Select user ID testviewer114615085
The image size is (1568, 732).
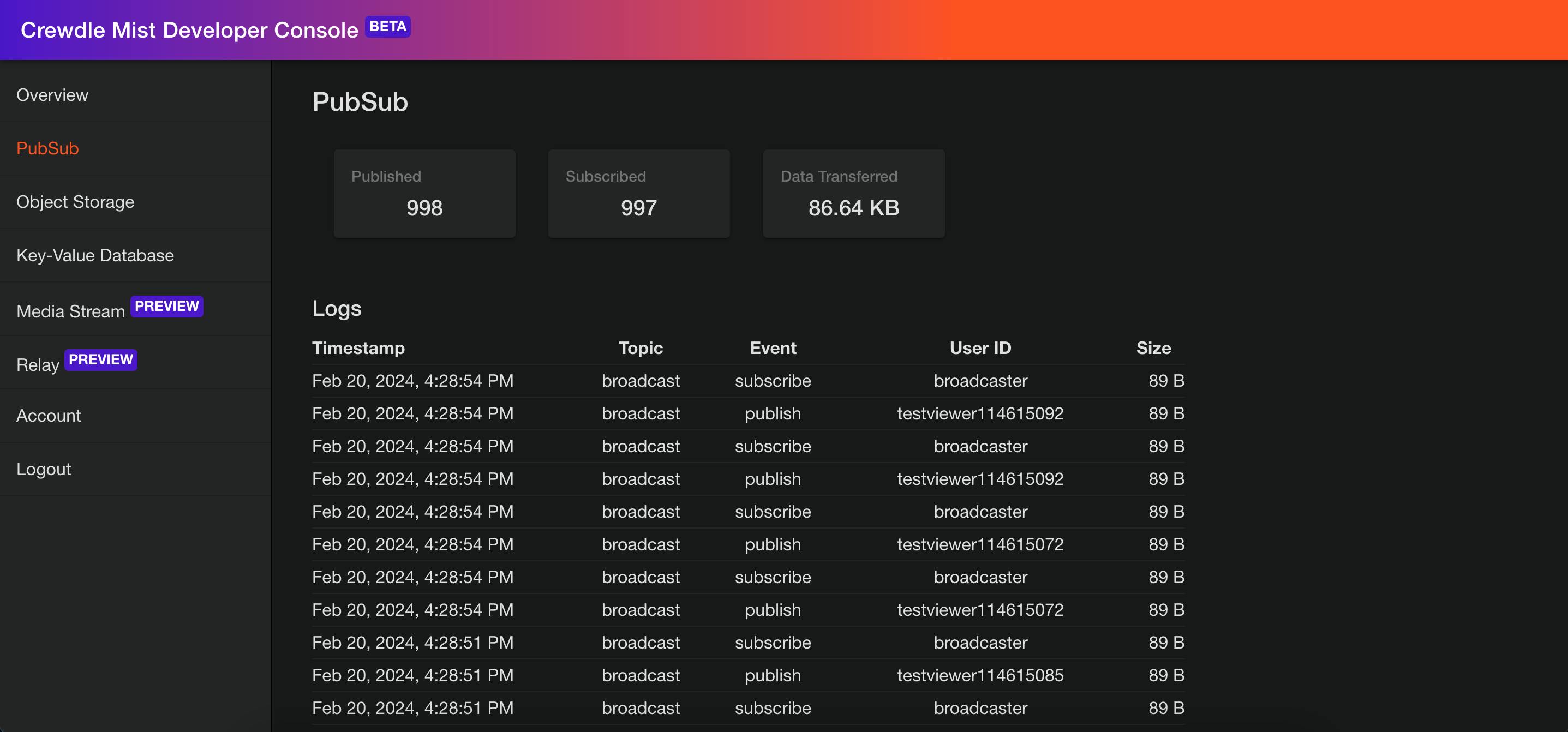(x=980, y=675)
